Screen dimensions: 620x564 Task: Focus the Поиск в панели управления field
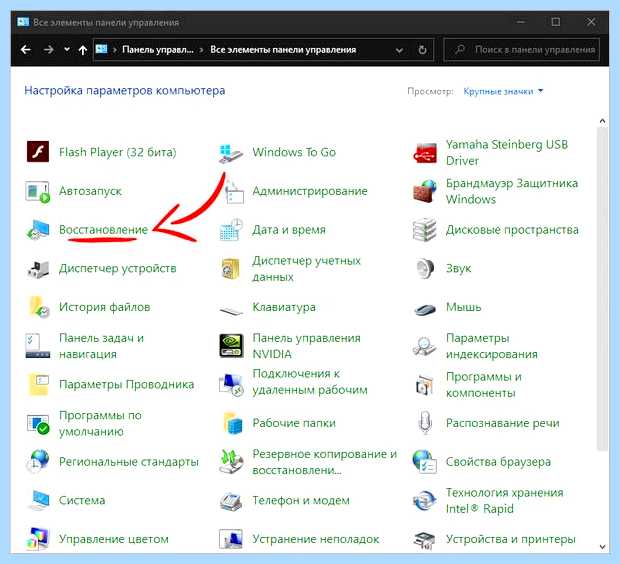(522, 49)
